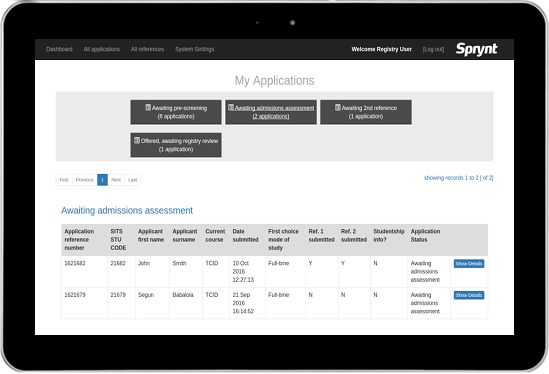The image size is (549, 374).
Task: Click date 21 Sep 2016 16:14:52
Action: pyautogui.click(x=243, y=303)
